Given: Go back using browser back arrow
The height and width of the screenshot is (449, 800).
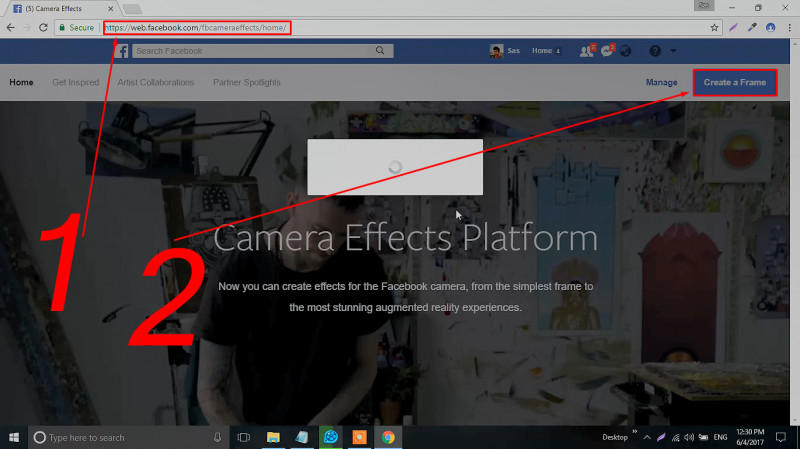Looking at the screenshot, I should (10, 28).
